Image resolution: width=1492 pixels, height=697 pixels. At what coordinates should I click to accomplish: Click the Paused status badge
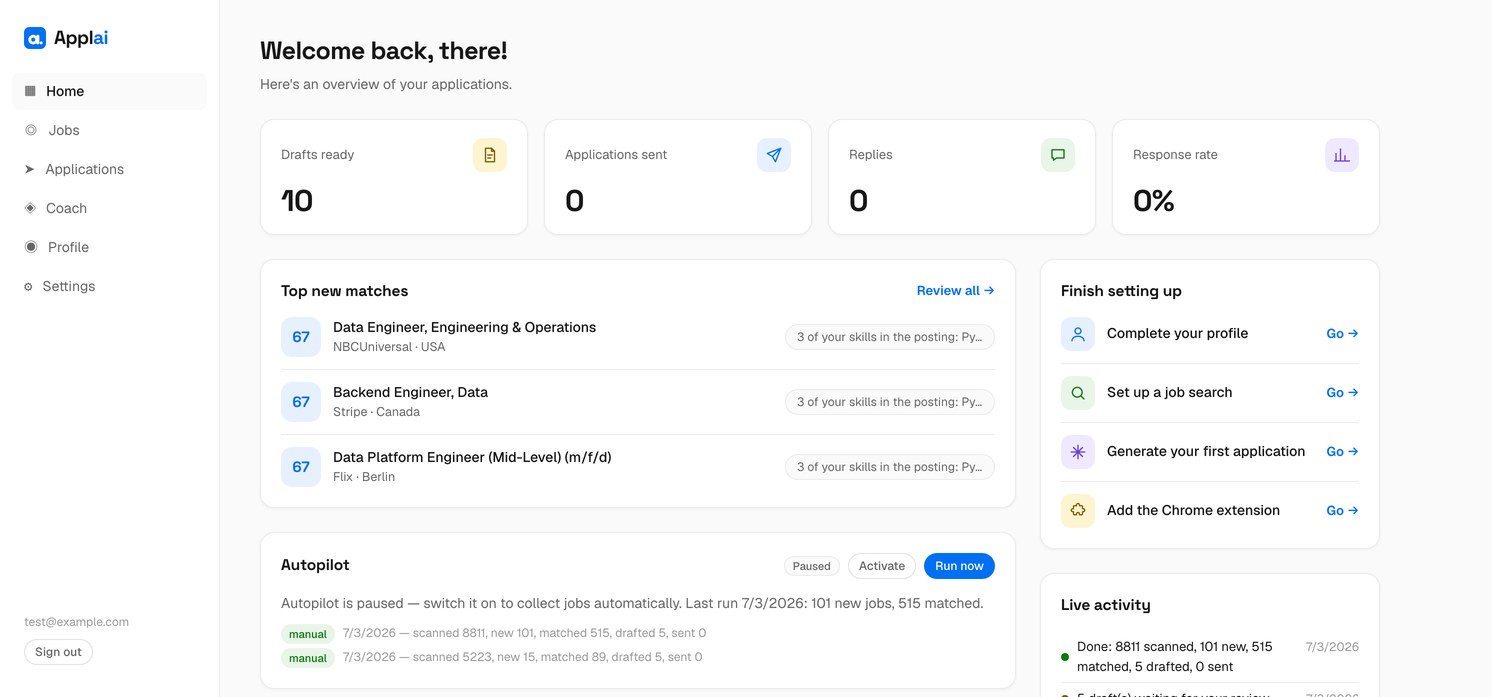coord(811,566)
